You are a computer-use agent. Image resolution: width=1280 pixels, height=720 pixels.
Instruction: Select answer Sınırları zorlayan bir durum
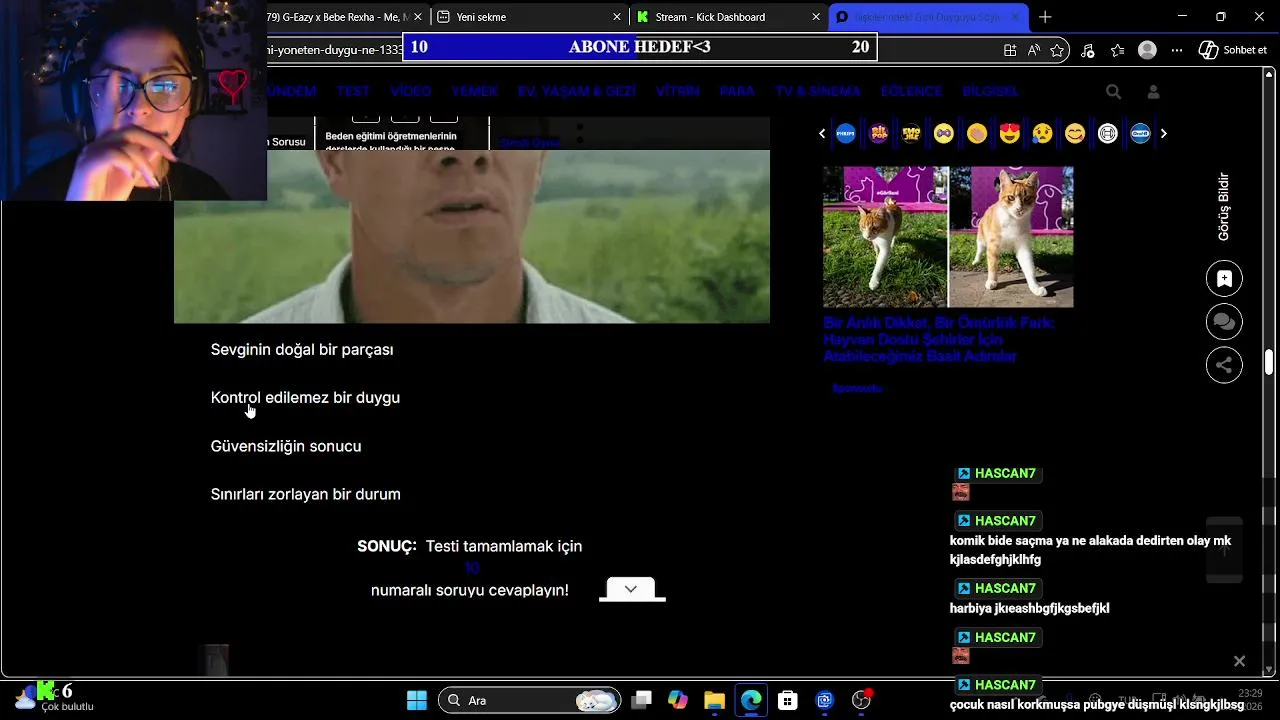[305, 494]
